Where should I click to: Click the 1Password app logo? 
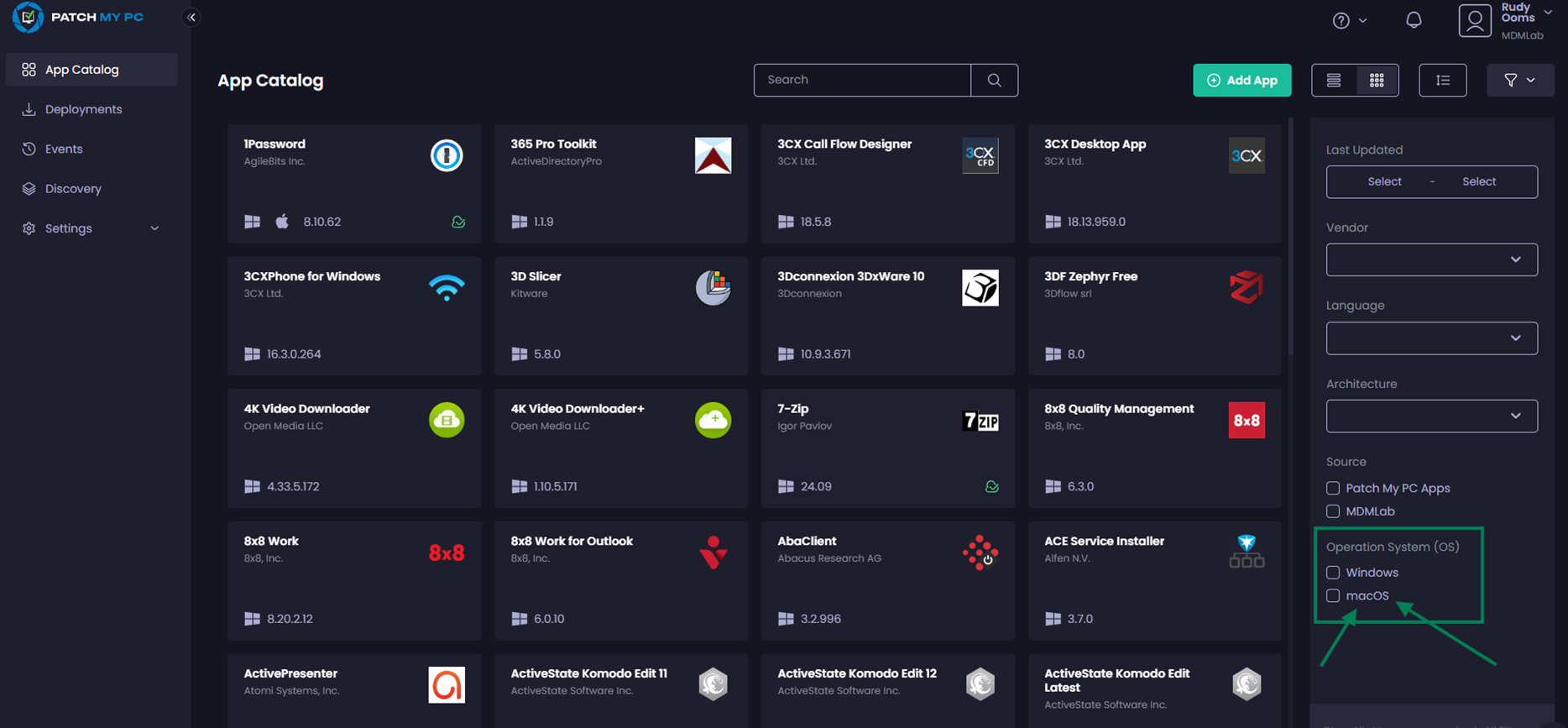pos(447,155)
